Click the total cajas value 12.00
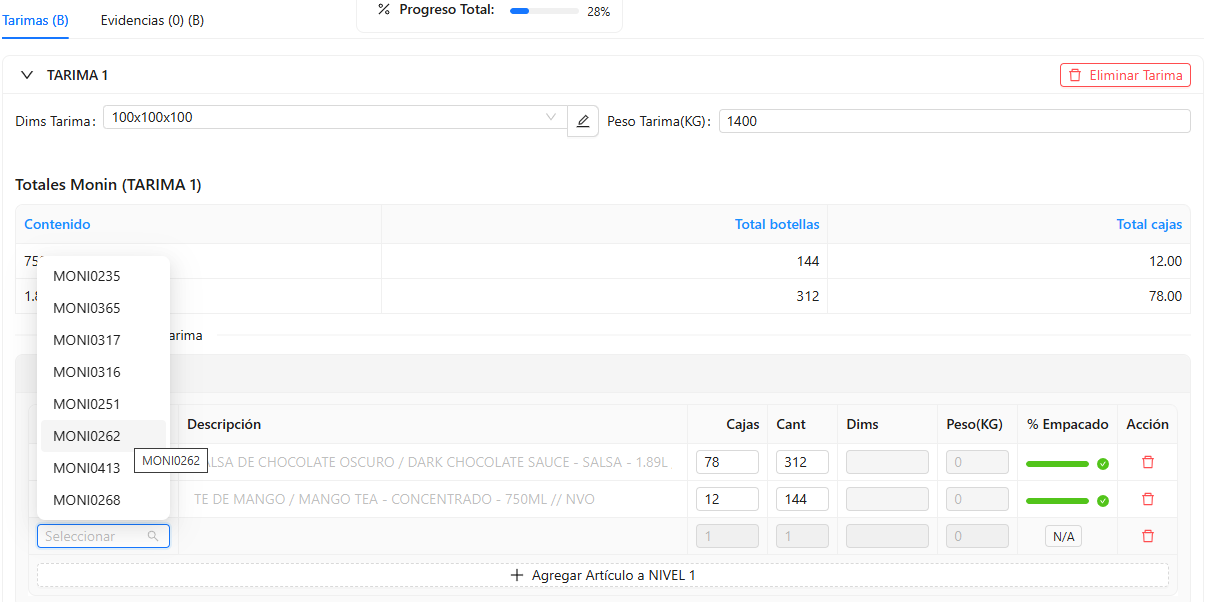The image size is (1218, 602). (1164, 261)
